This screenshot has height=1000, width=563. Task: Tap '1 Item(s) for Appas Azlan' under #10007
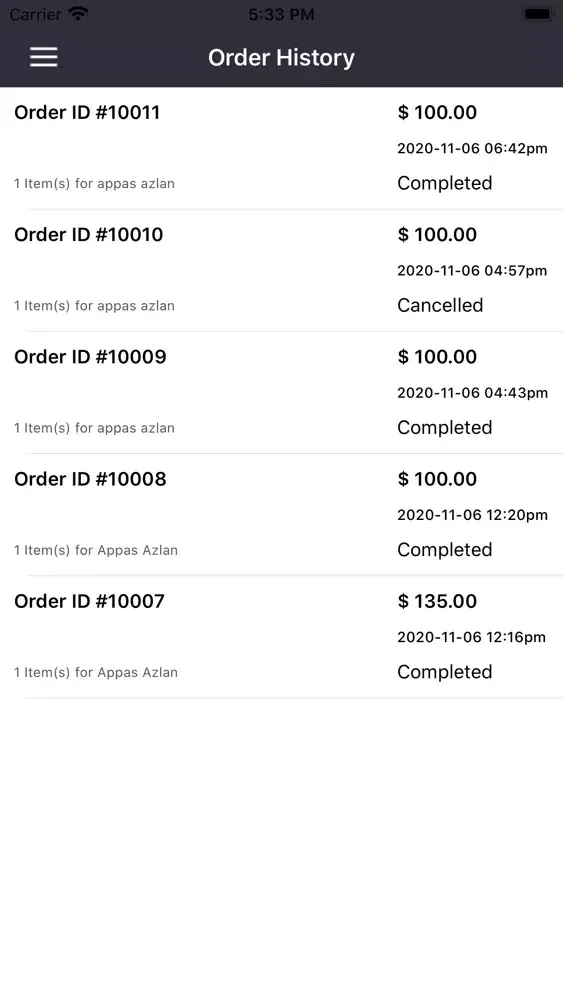click(96, 672)
